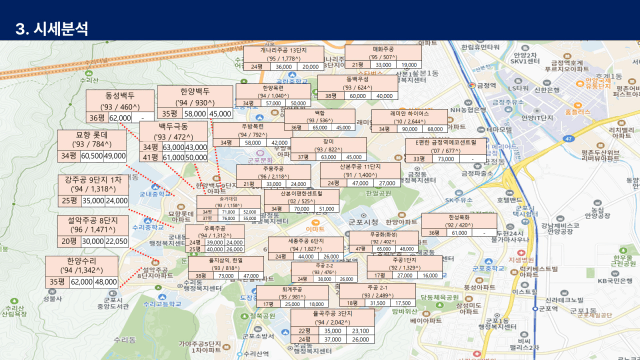Click the 래미안 하이어스 year and units line
Viewport: 640px width, 360px height.
point(409,122)
